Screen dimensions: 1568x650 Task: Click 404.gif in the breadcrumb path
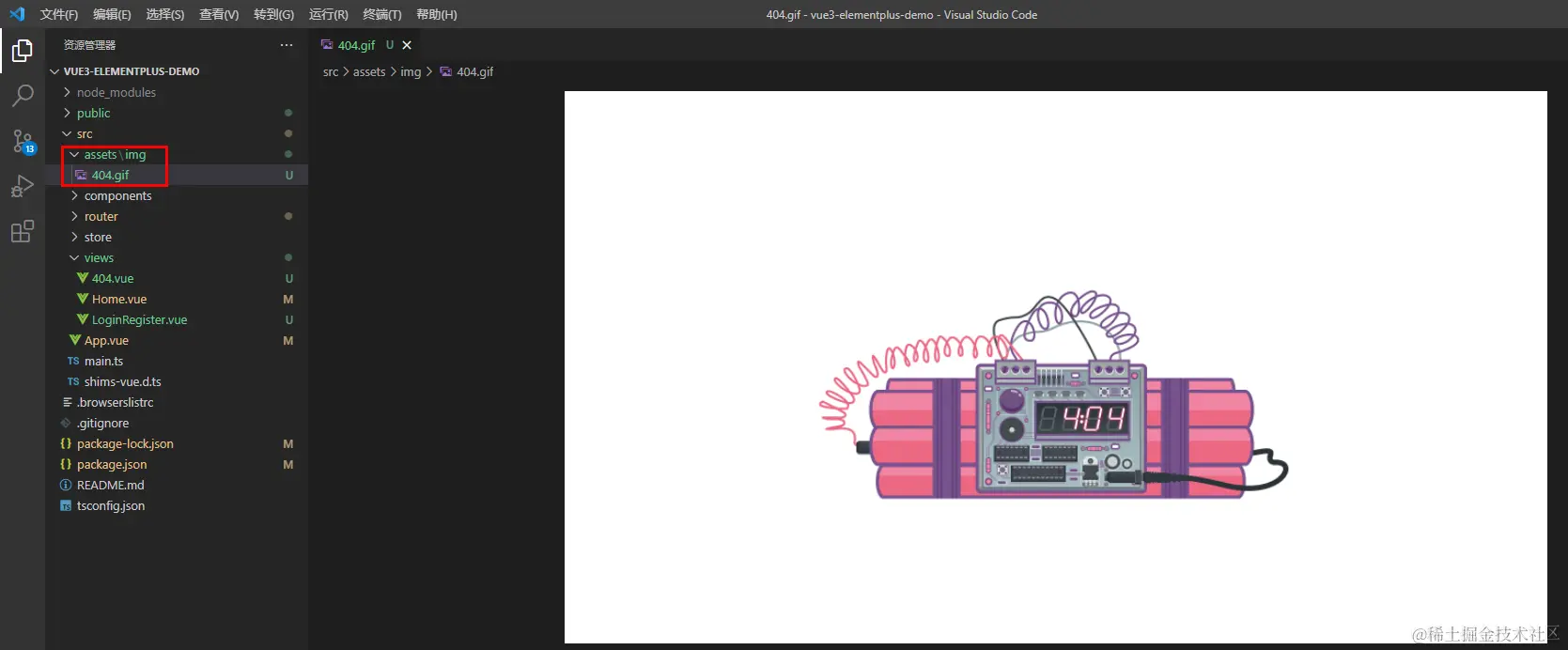[x=474, y=71]
